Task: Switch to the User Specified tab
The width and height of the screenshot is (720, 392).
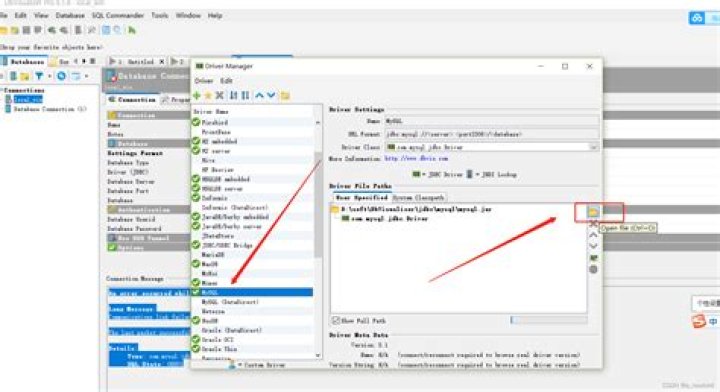Action: tap(361, 197)
